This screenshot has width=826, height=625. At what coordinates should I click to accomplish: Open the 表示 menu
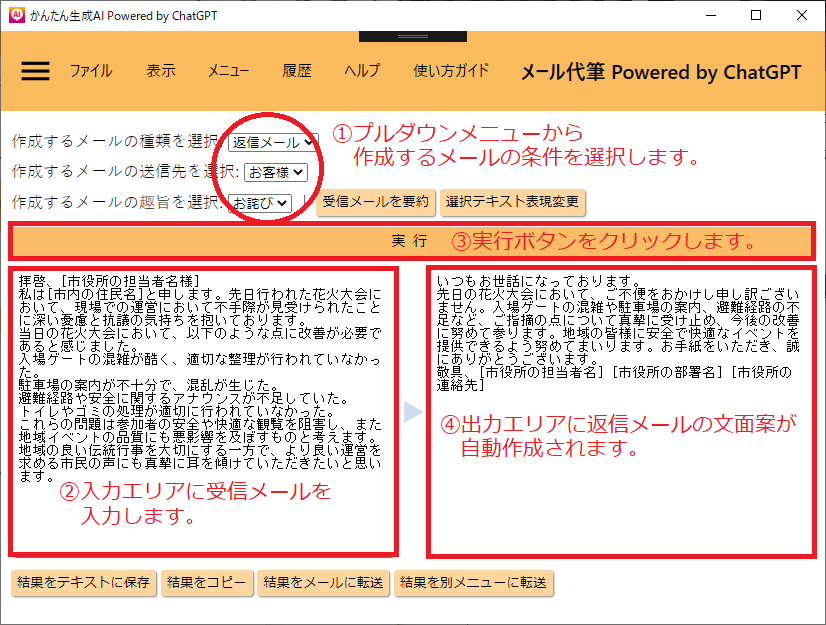point(161,71)
